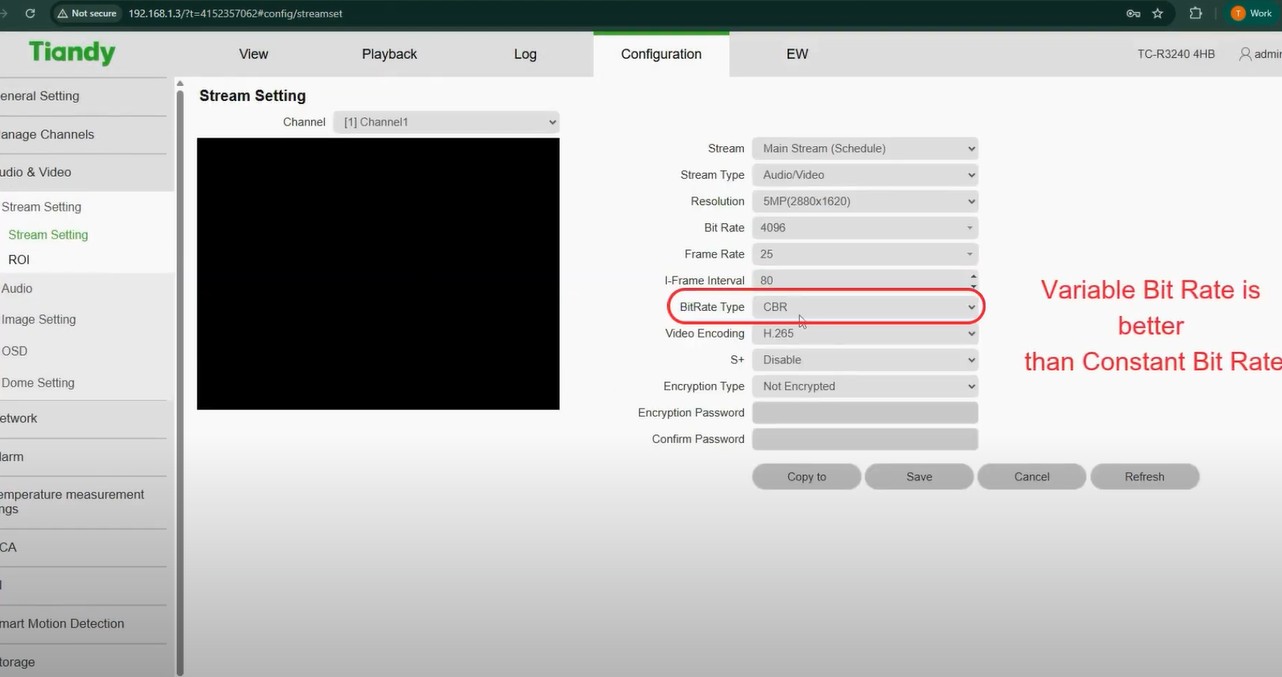Open the saved passwords key icon
1282x677 pixels.
point(1133,14)
